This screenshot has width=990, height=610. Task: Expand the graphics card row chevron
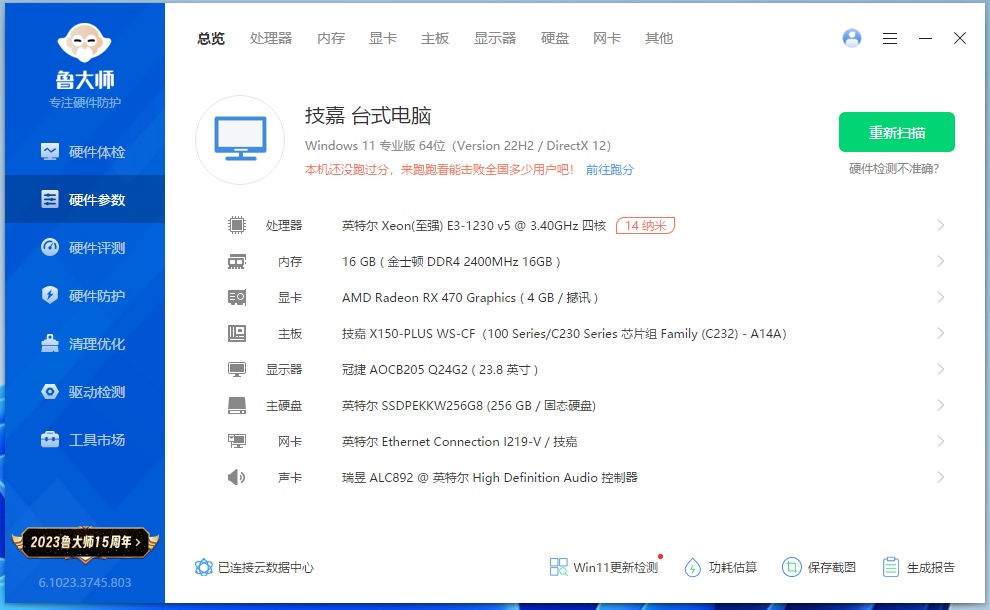[x=940, y=298]
